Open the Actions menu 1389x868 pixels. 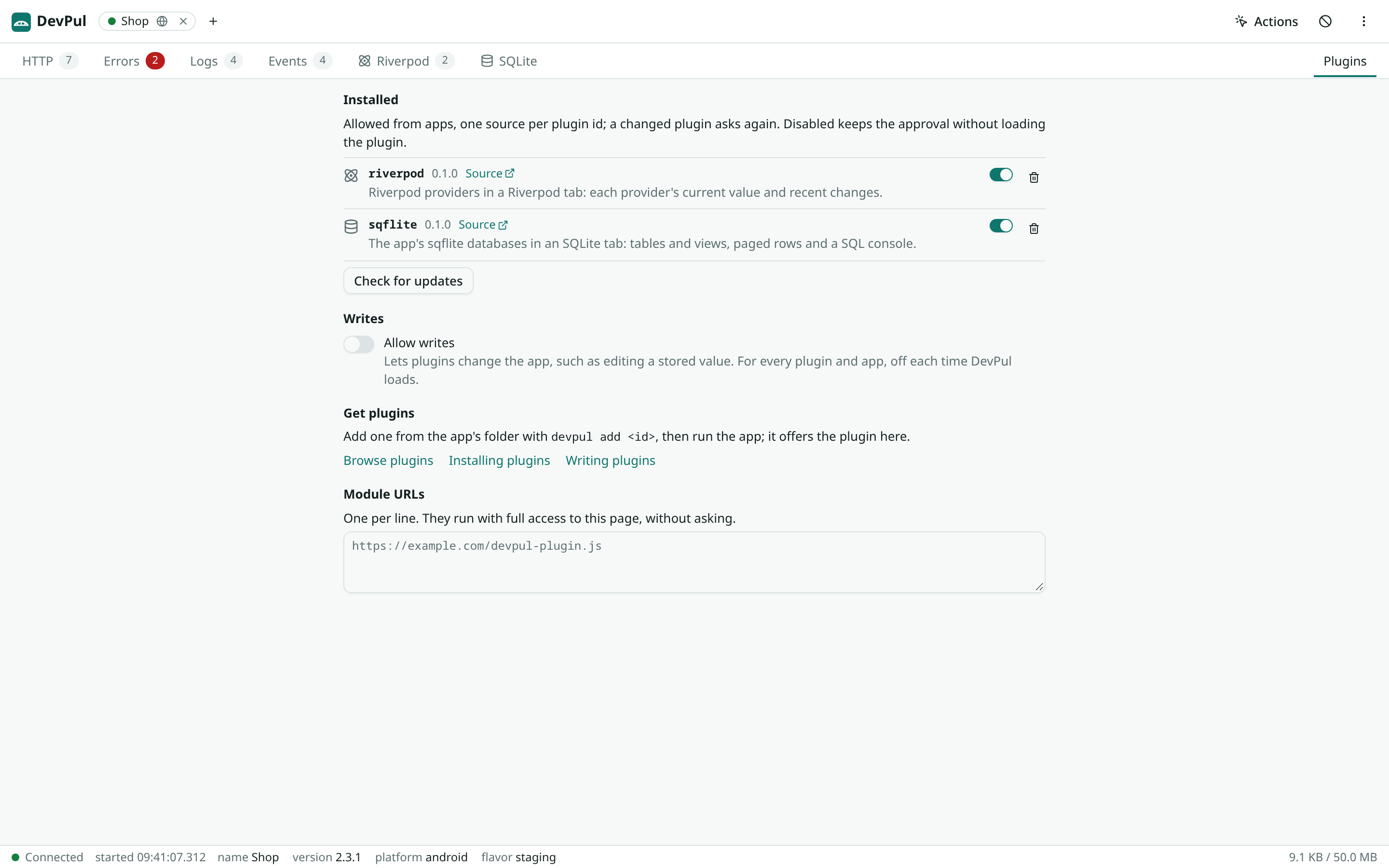(1267, 21)
